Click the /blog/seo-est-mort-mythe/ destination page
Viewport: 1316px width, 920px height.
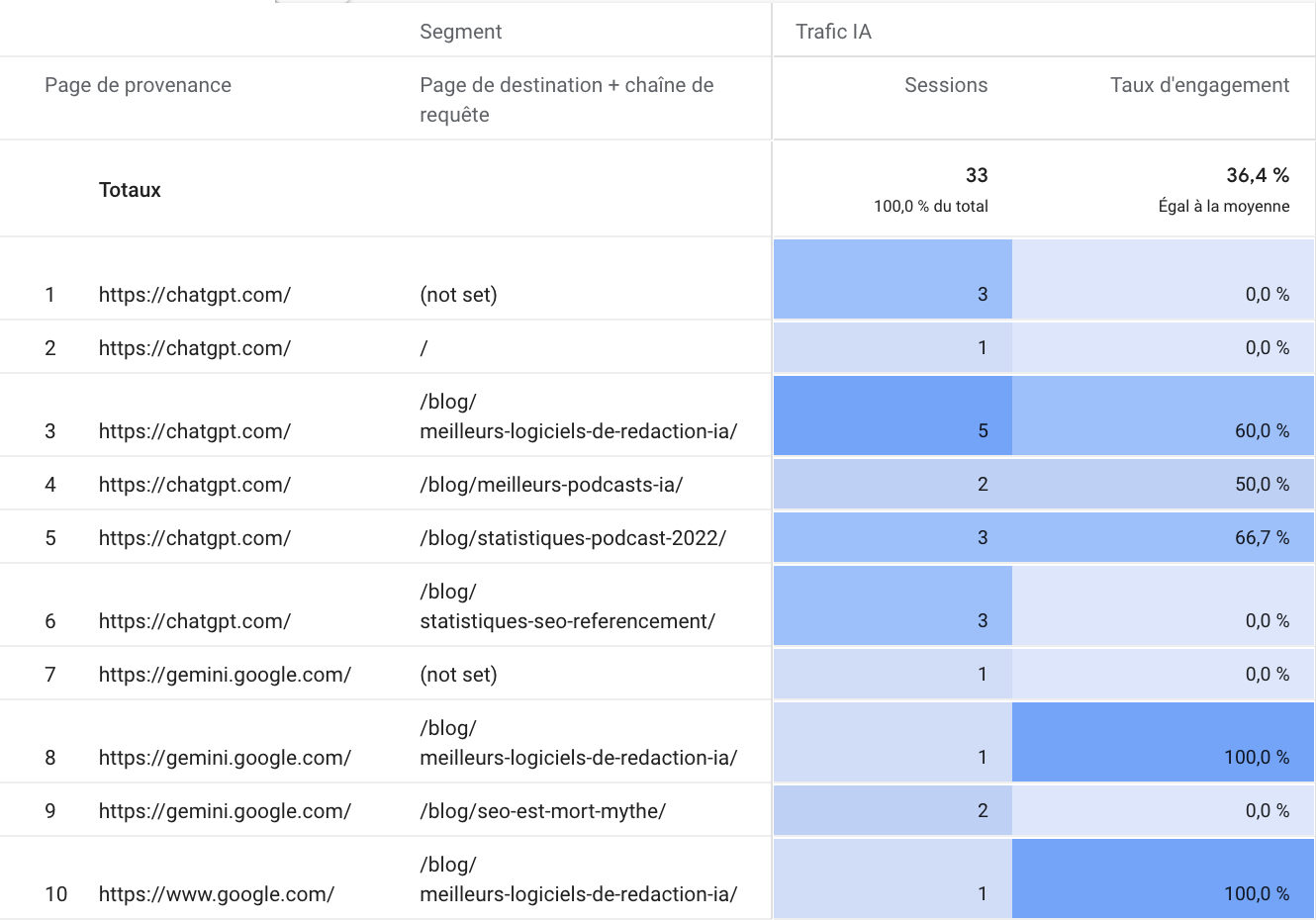point(542,811)
